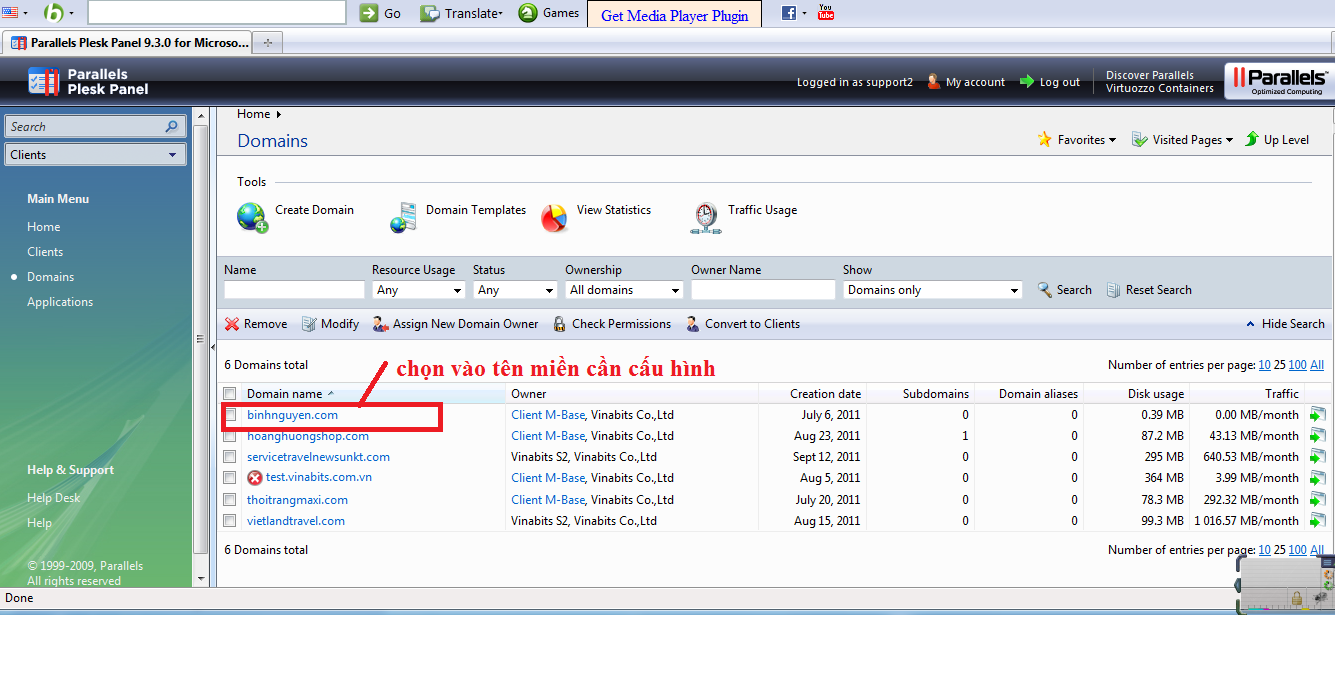This screenshot has height=696, width=1336.
Task: Select Clients in the Main Menu
Action: [x=45, y=252]
